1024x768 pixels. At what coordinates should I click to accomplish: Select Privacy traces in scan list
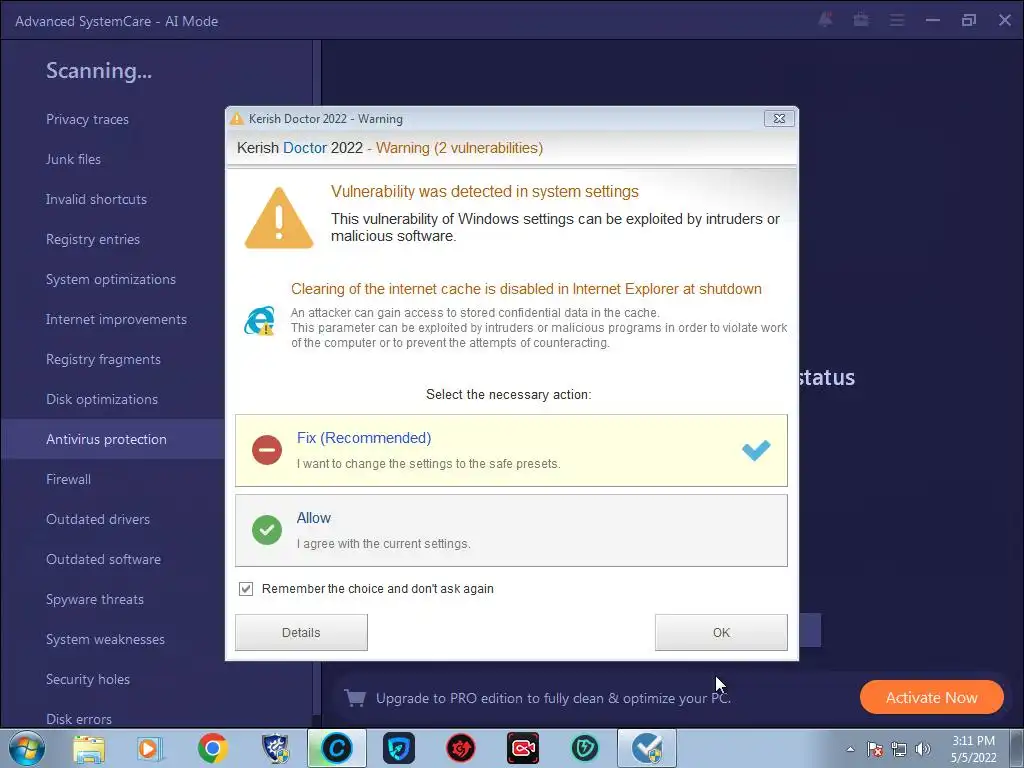point(88,120)
